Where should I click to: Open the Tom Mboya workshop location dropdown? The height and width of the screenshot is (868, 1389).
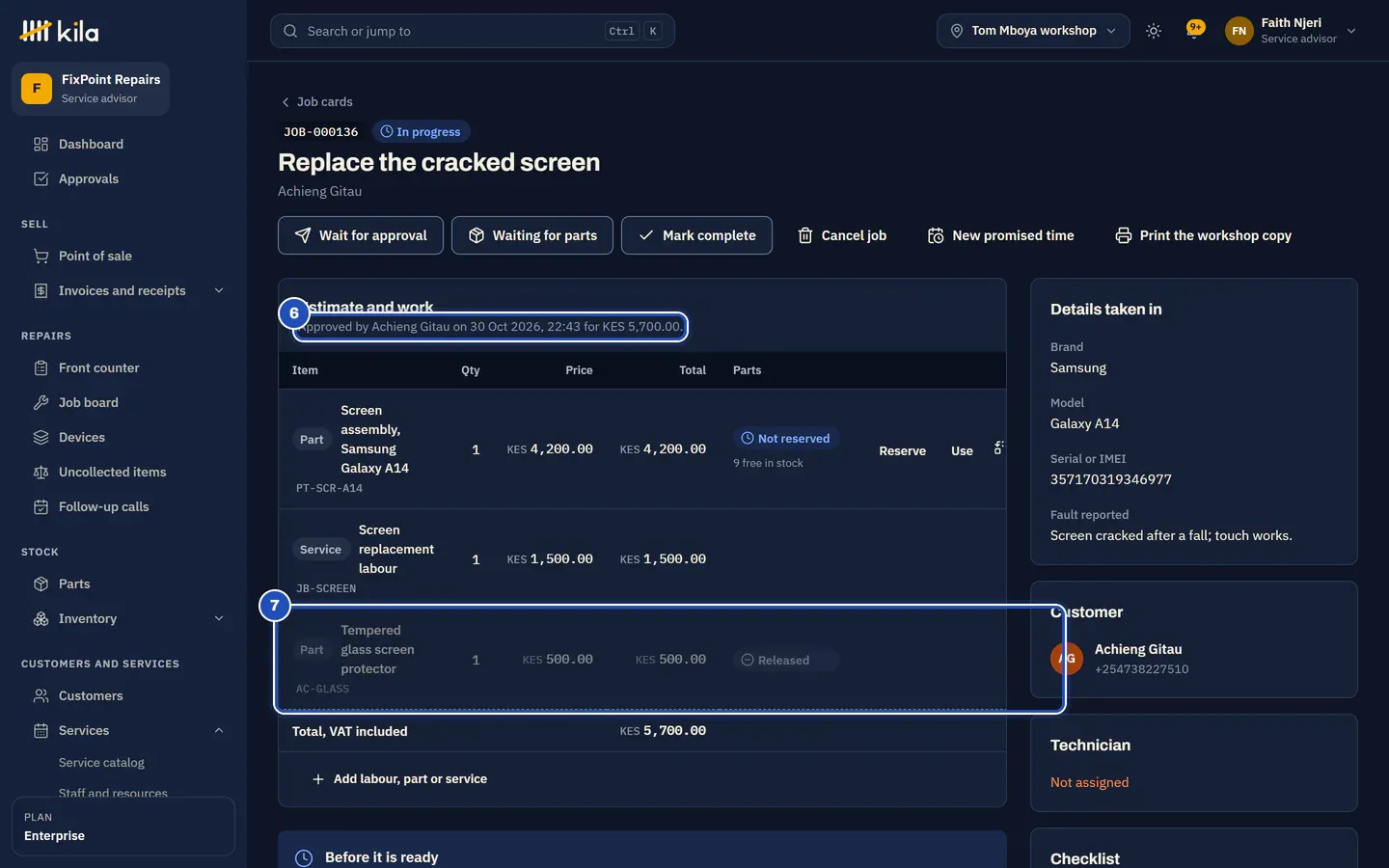(x=1033, y=31)
